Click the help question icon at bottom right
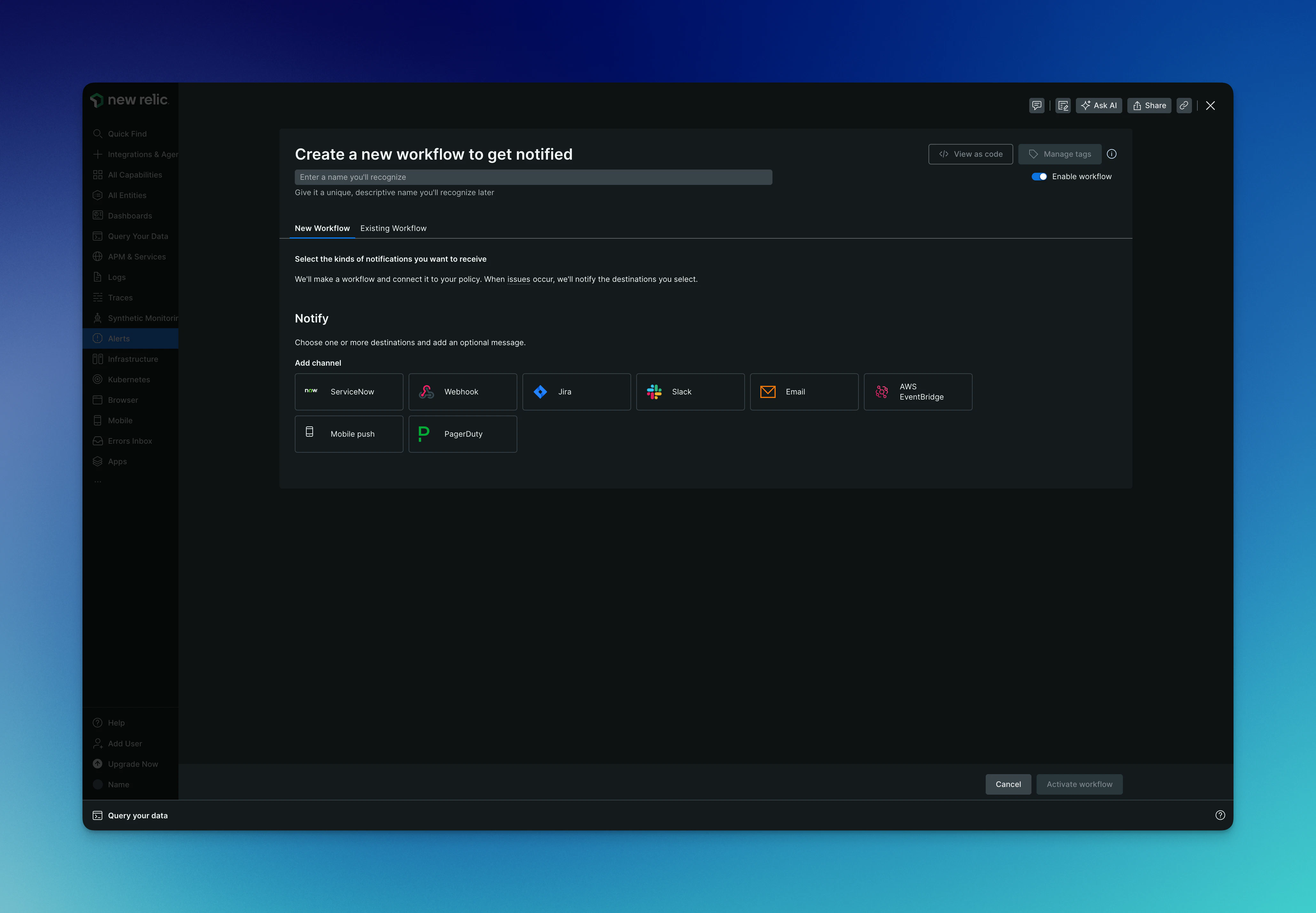1316x913 pixels. coord(1220,816)
